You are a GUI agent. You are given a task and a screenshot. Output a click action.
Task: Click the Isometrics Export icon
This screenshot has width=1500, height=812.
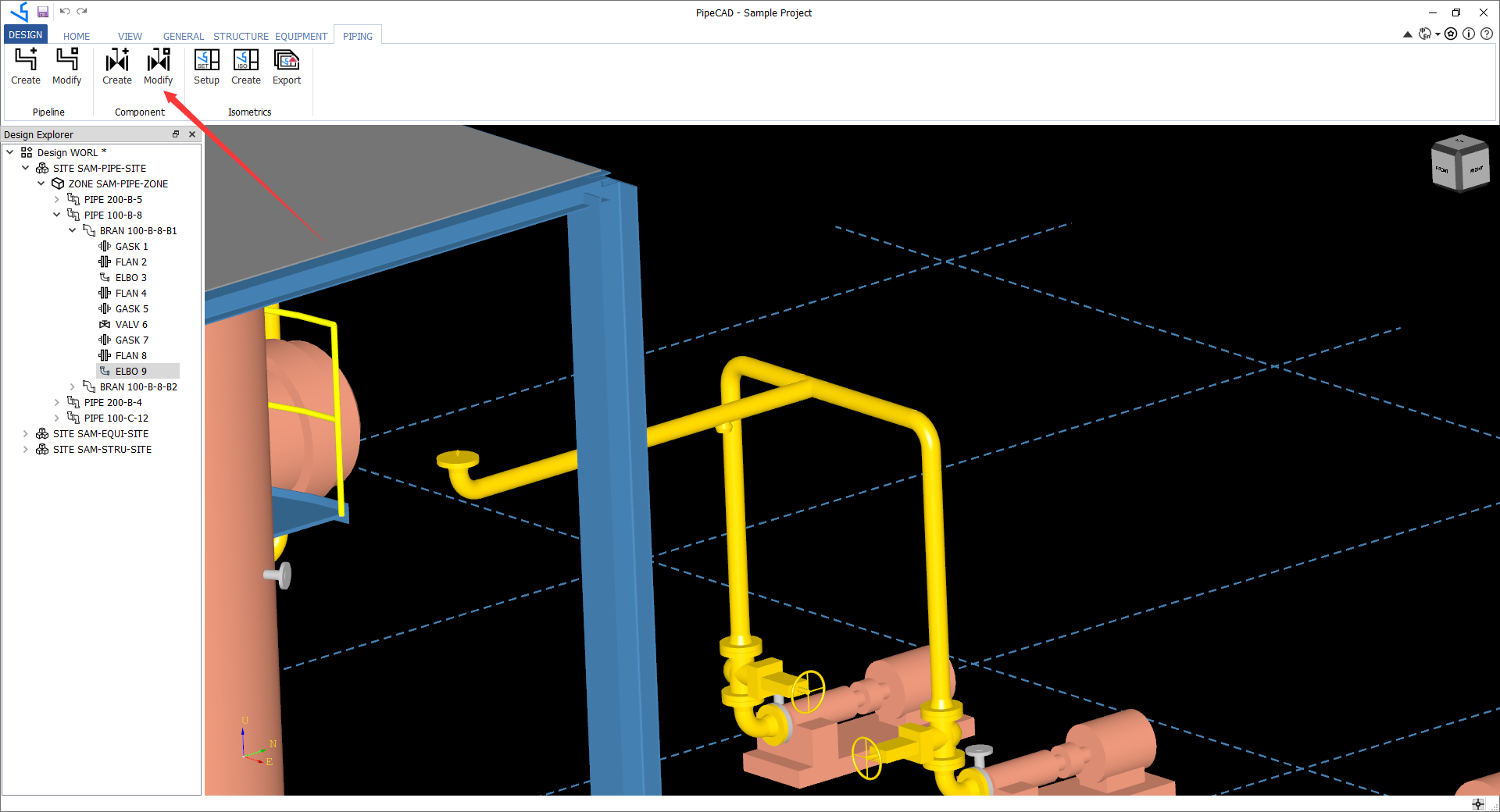286,66
